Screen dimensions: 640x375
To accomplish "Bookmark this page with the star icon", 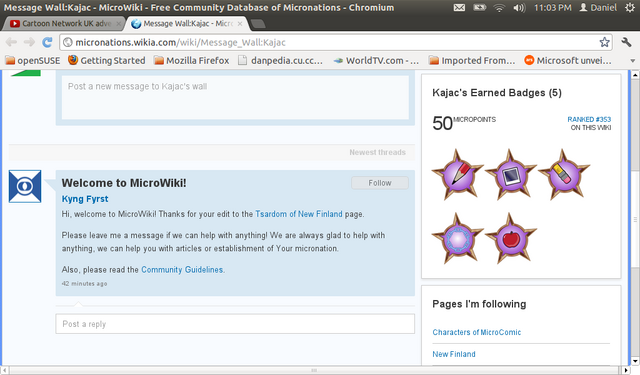I will [604, 42].
